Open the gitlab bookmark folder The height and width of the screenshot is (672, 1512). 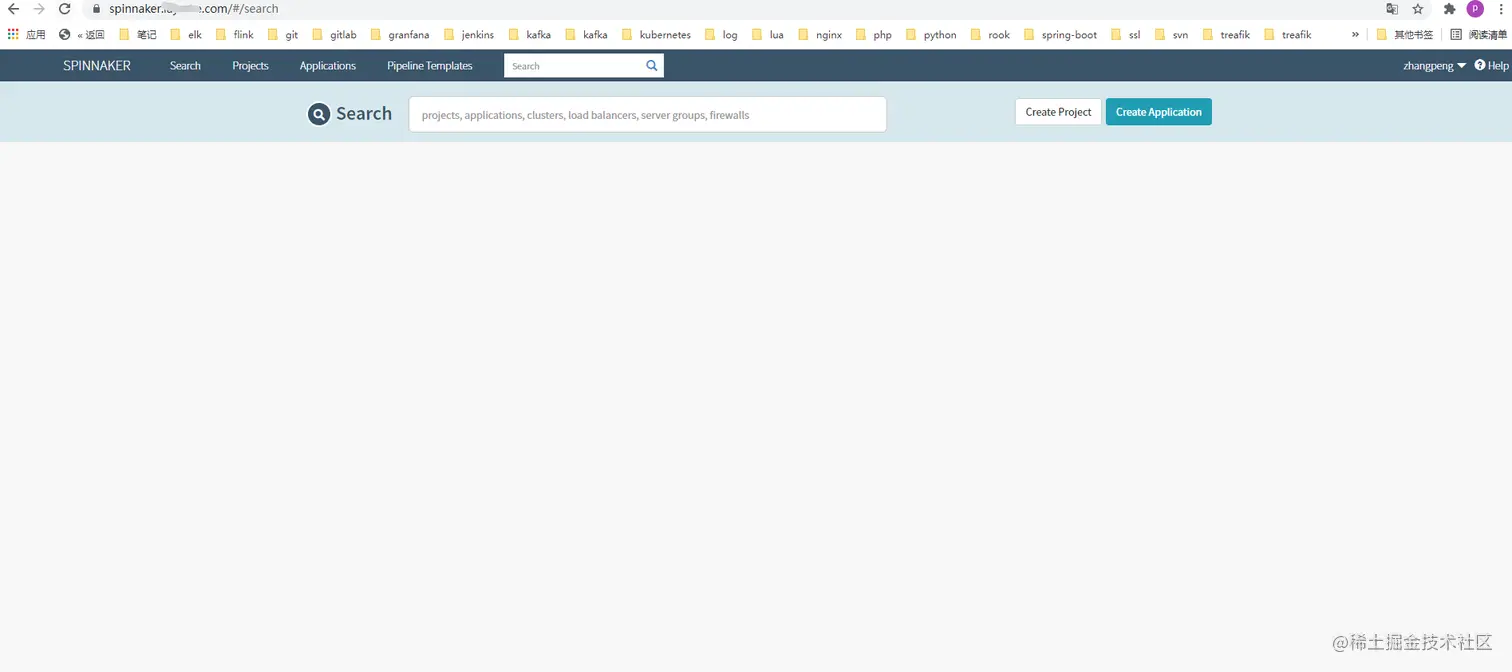335,34
